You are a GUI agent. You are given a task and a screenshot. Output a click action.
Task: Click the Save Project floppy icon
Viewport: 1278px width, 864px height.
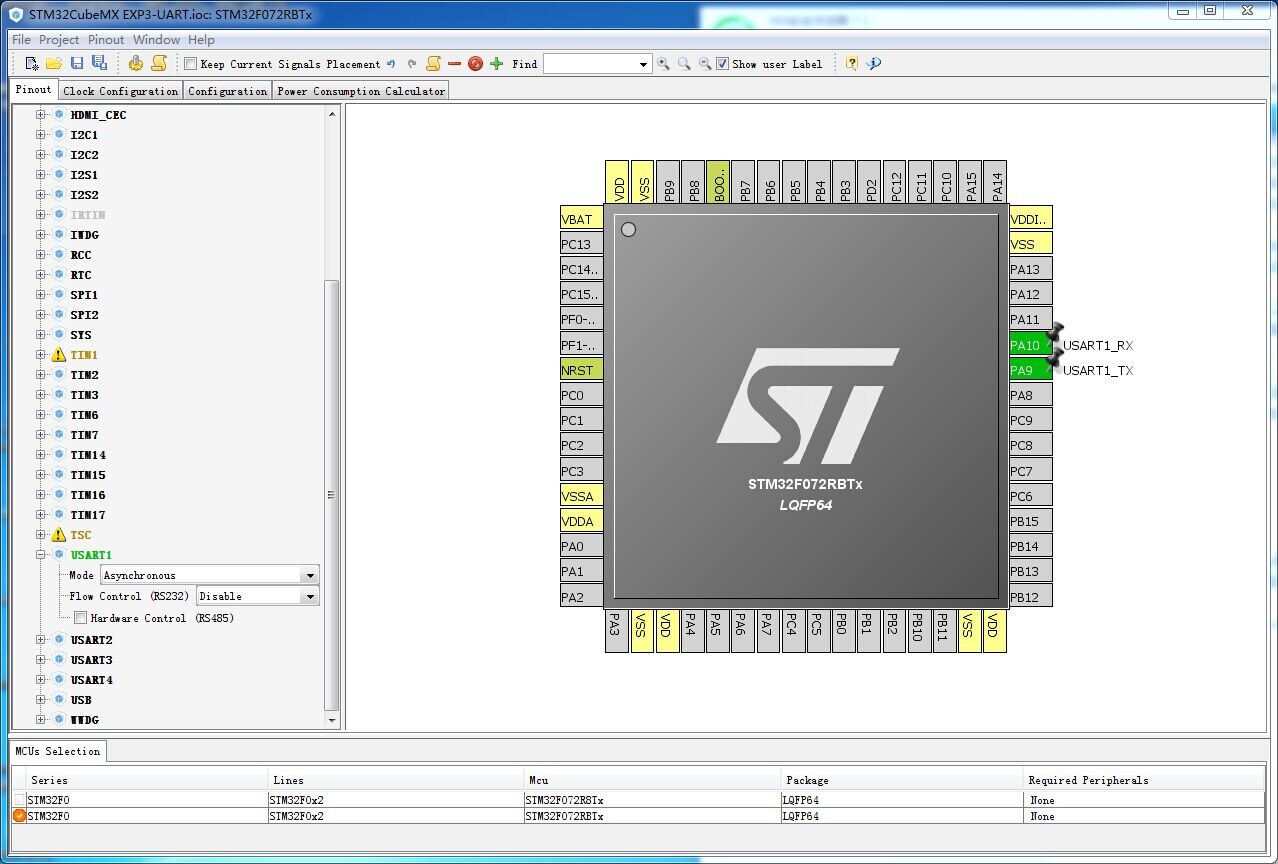pyautogui.click(x=77, y=64)
